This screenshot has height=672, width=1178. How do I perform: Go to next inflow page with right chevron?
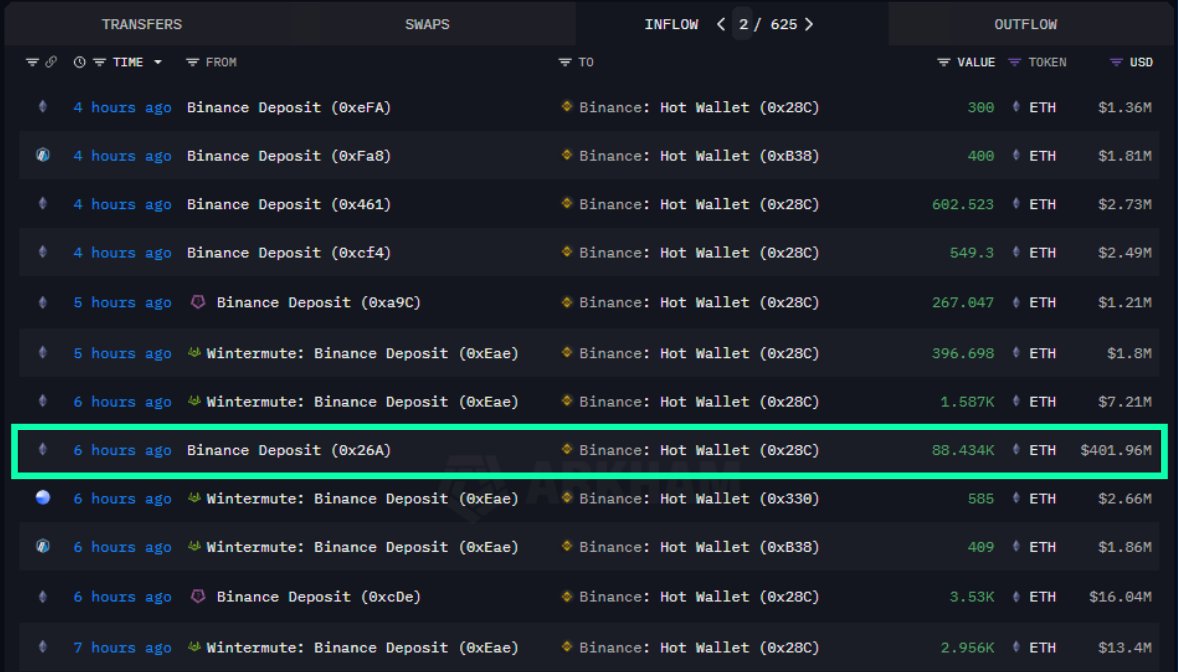coord(808,24)
